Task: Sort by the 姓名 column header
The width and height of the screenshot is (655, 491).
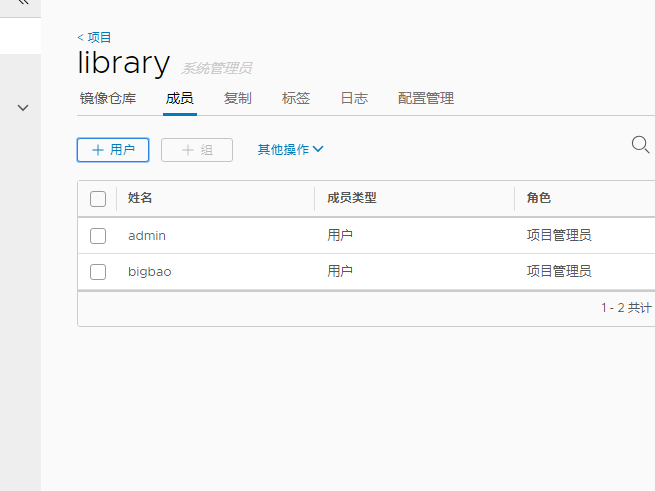Action: 140,198
